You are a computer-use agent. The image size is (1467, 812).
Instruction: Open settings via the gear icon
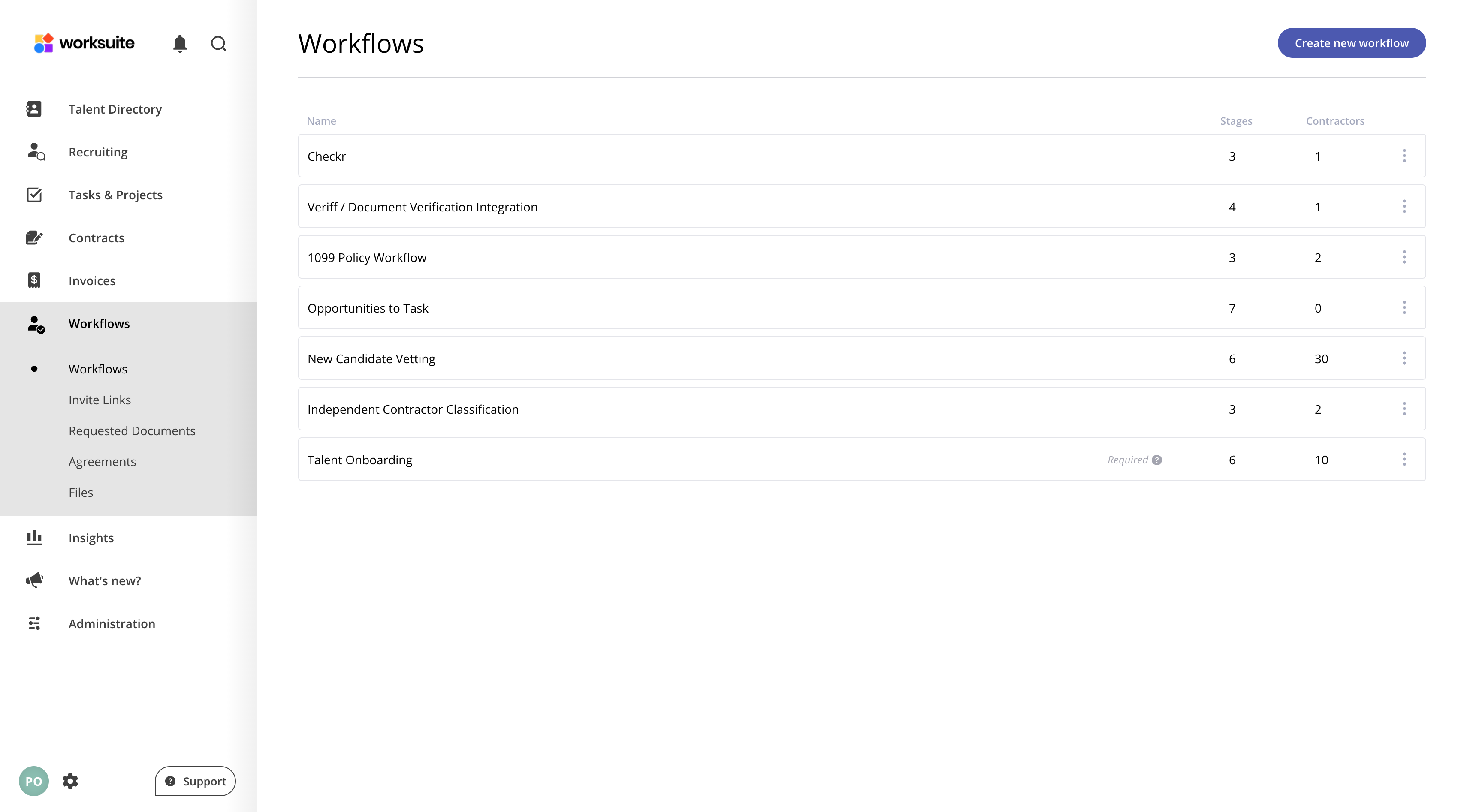coord(70,781)
